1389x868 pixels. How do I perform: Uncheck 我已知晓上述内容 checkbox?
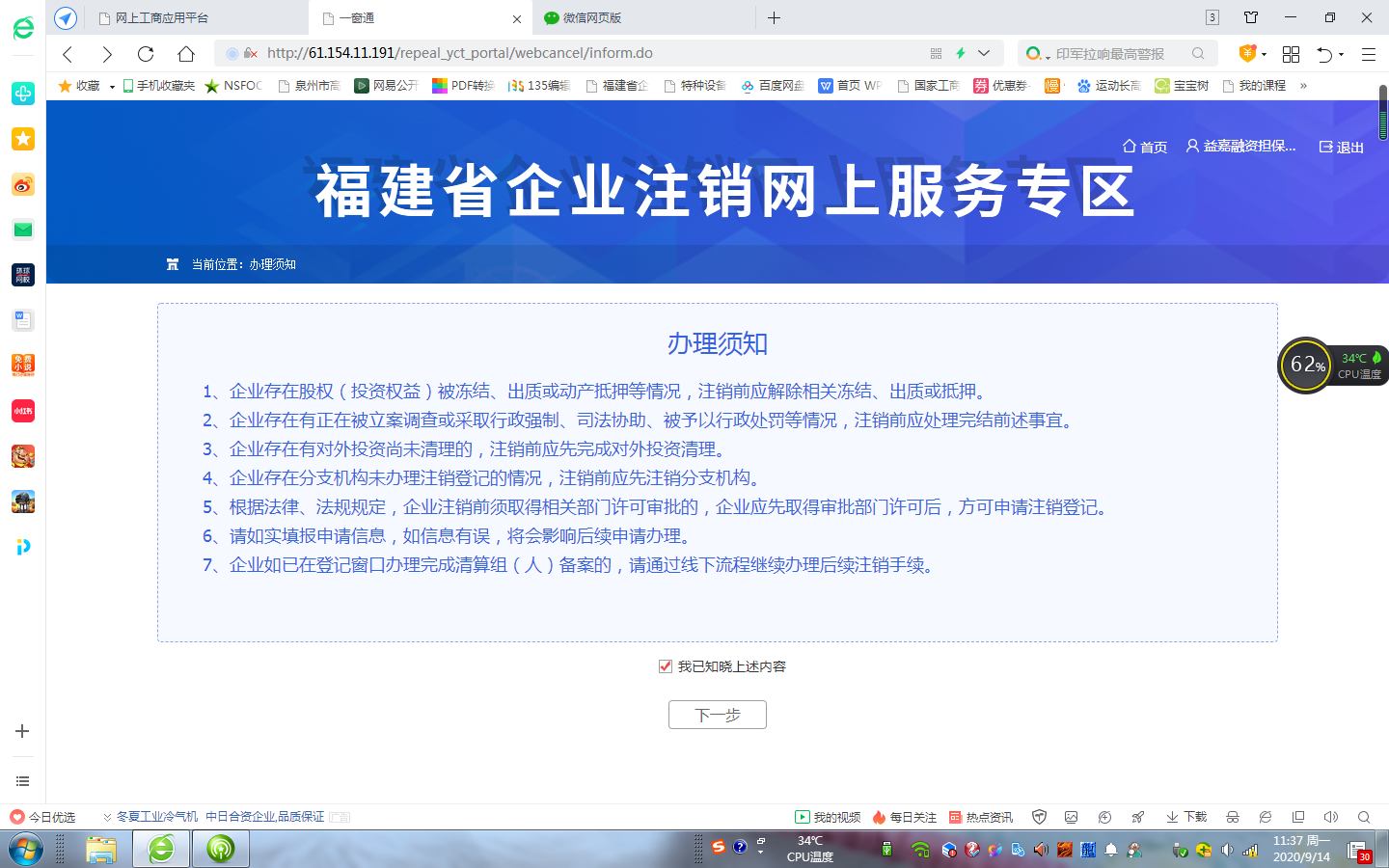point(666,666)
